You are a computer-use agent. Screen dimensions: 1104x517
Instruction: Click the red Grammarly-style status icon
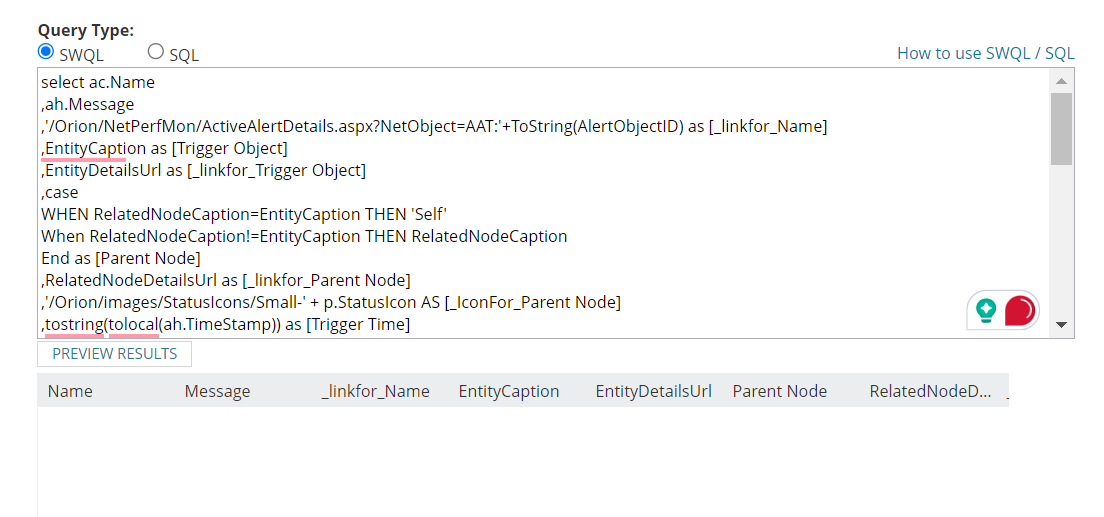click(1019, 310)
